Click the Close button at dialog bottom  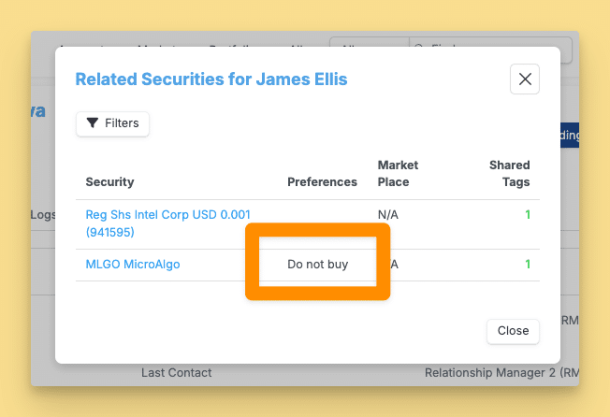coord(513,331)
